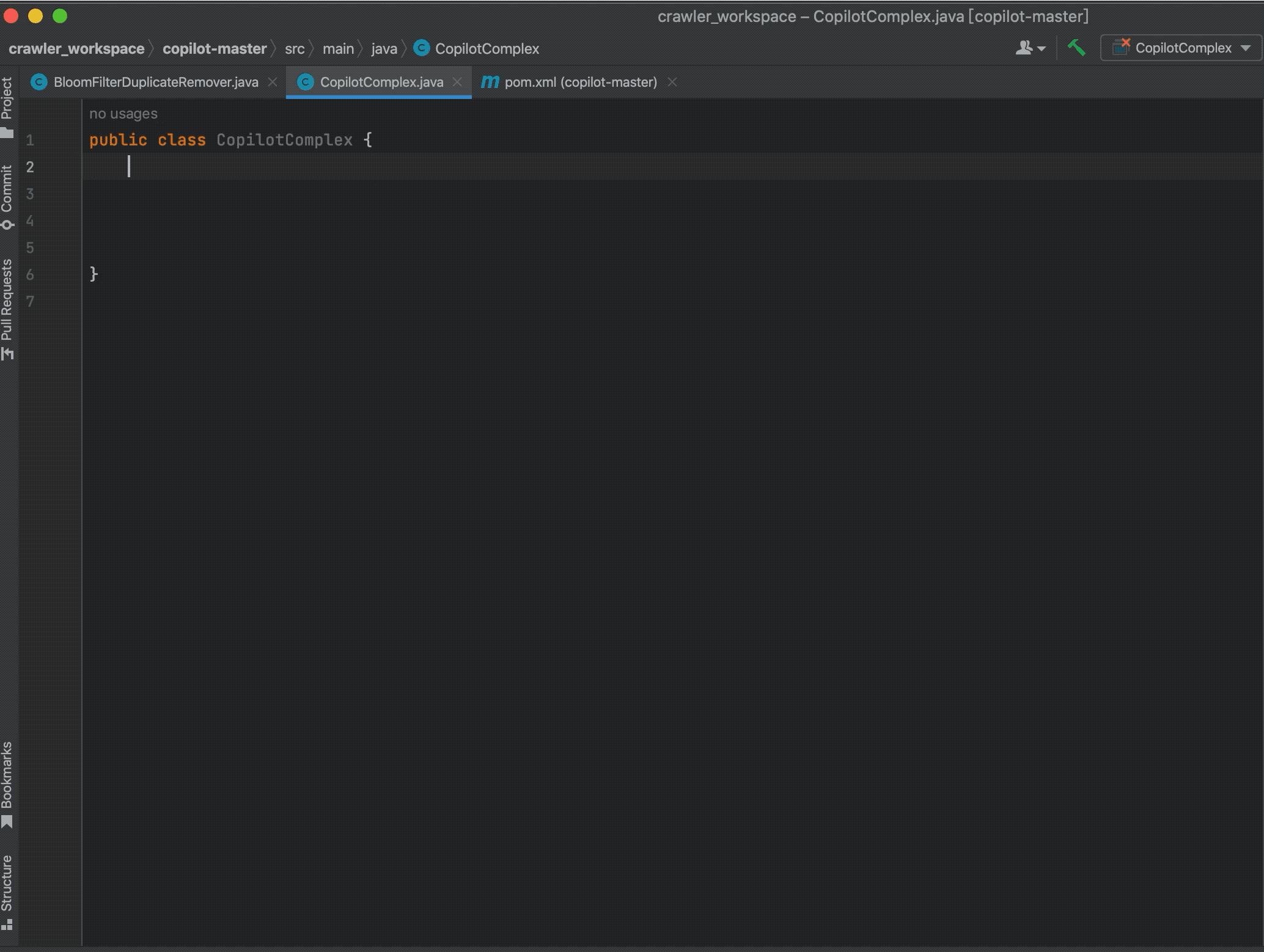This screenshot has width=1264, height=952.
Task: Switch to BloomFilterDuplicateRemover.java tab
Action: tap(156, 82)
